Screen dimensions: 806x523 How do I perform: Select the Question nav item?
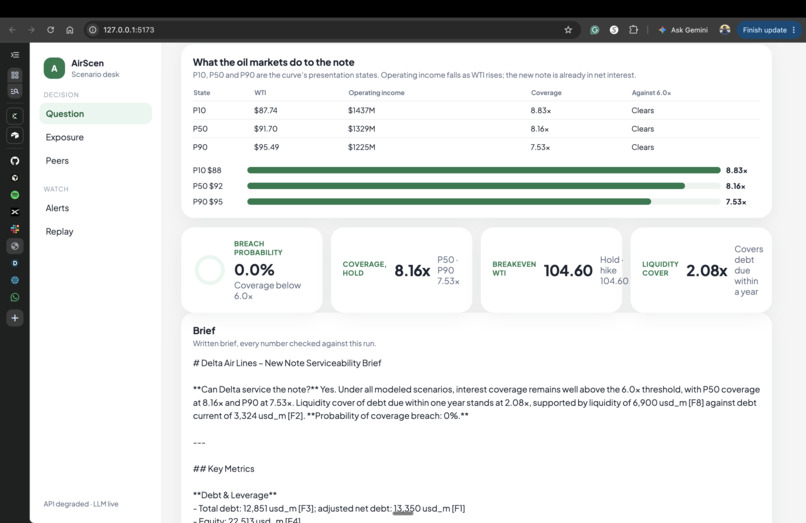(96, 114)
